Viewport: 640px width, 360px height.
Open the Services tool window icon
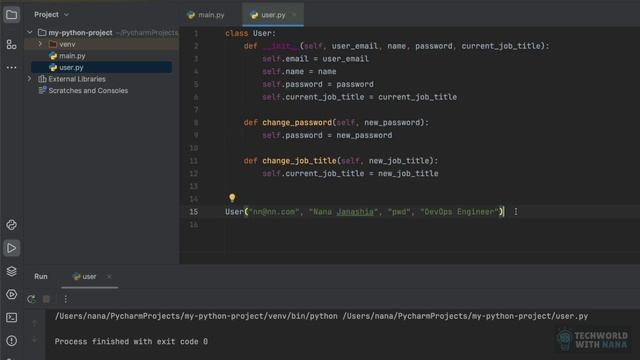[x=11, y=294]
